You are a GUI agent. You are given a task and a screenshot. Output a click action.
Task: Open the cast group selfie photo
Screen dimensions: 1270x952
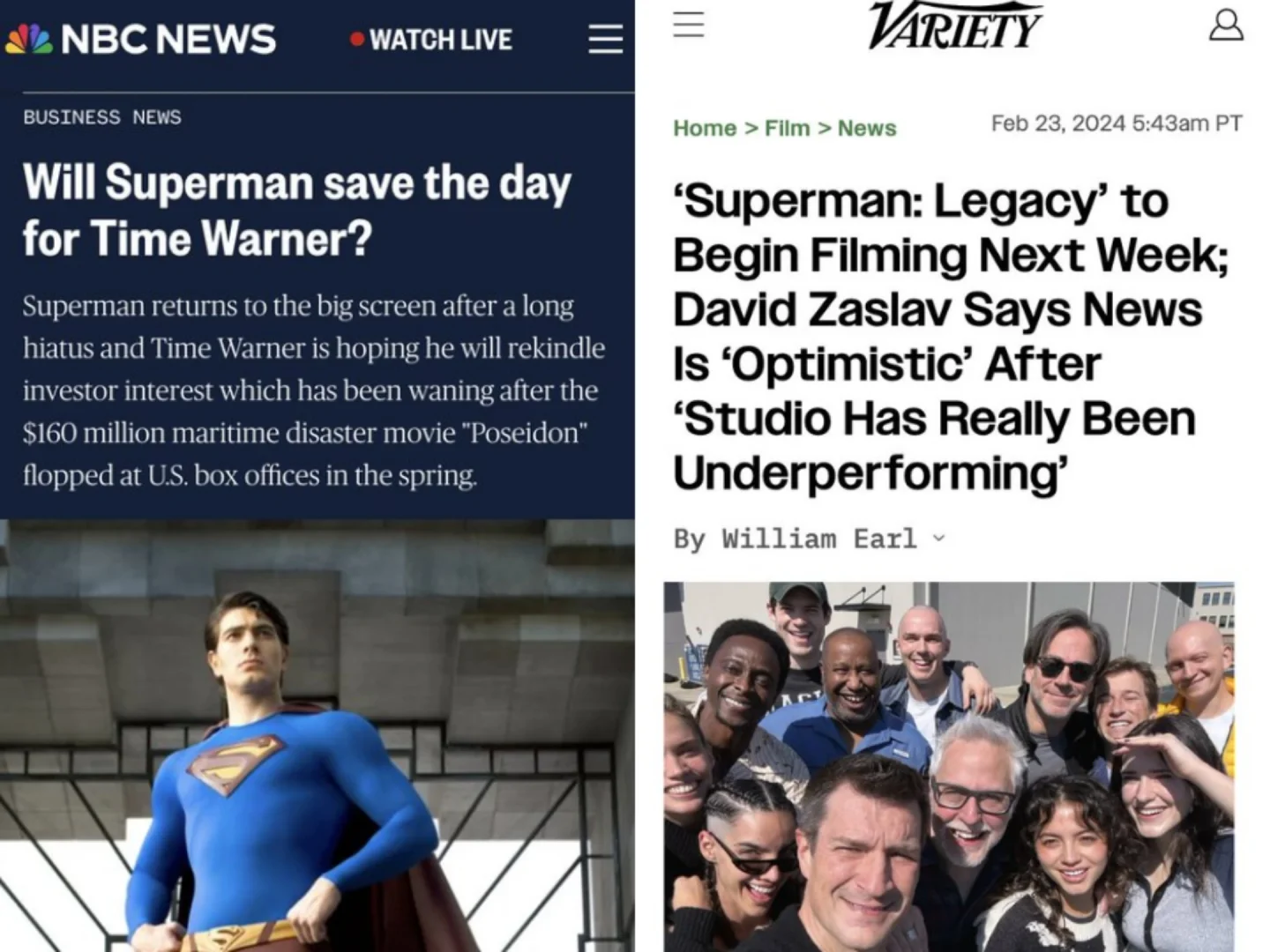click(x=949, y=766)
